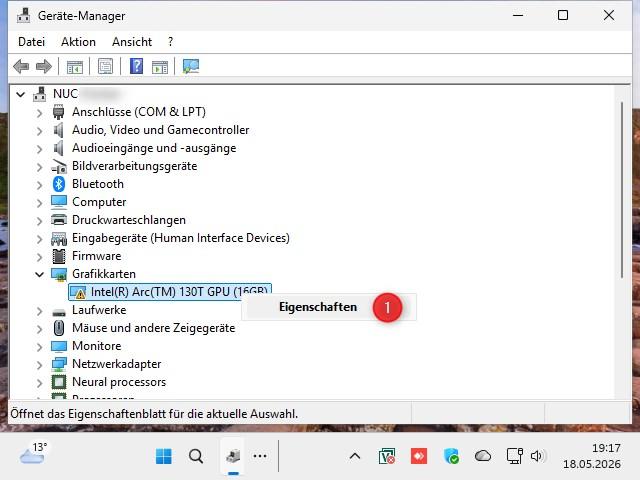The image size is (640, 480).
Task: Expand Audioeingänge und -ausgänge
Action: point(39,149)
